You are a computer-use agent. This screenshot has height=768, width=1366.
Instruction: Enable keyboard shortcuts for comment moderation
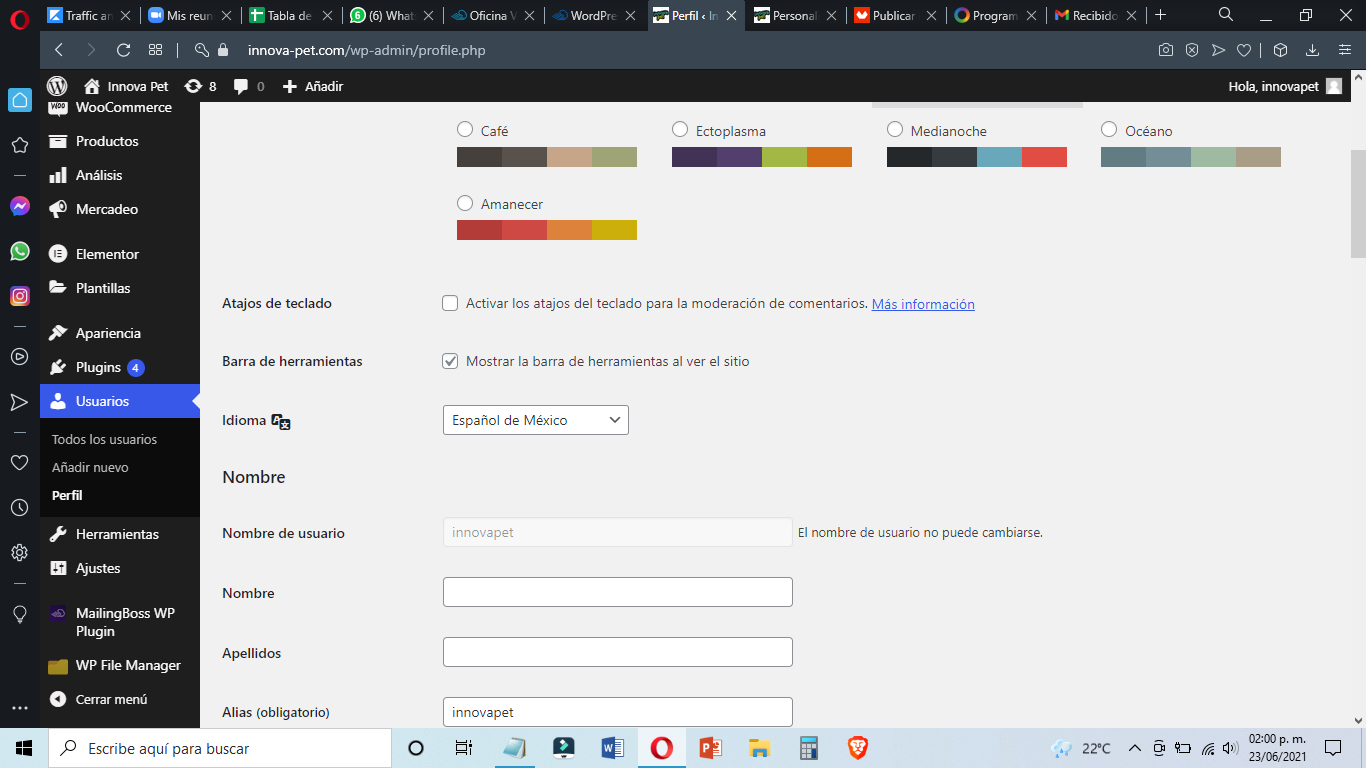coord(450,303)
